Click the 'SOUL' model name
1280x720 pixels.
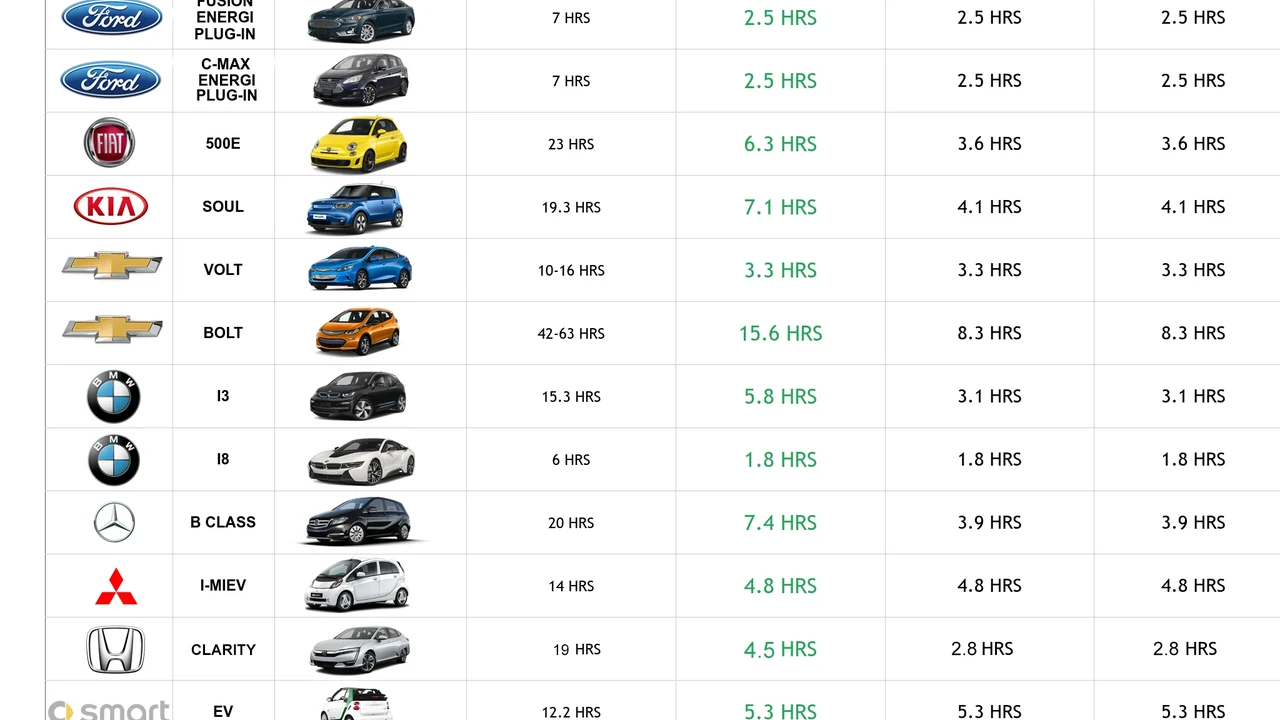pyautogui.click(x=223, y=206)
